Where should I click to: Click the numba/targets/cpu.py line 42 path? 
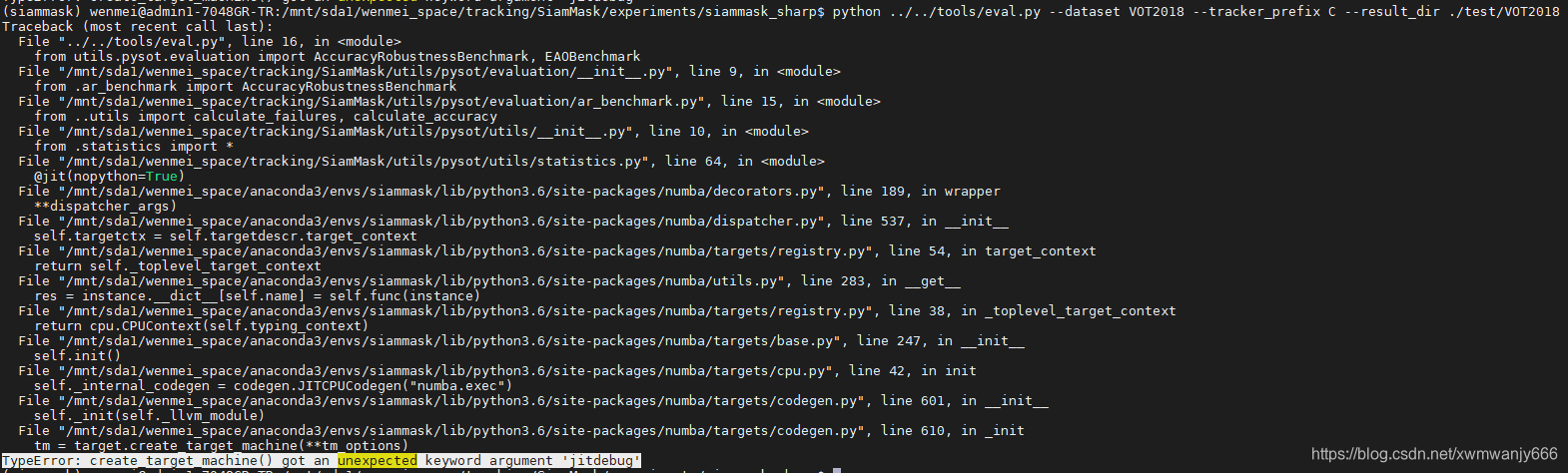(497, 370)
